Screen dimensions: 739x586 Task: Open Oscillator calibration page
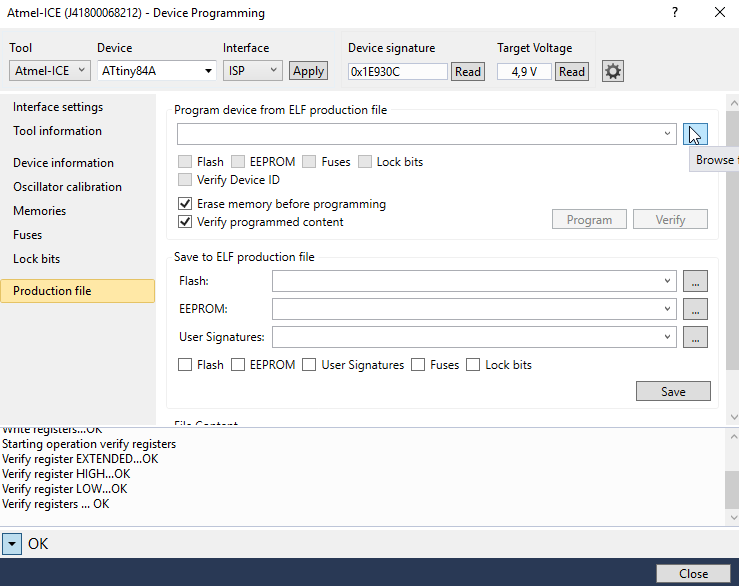(x=67, y=187)
